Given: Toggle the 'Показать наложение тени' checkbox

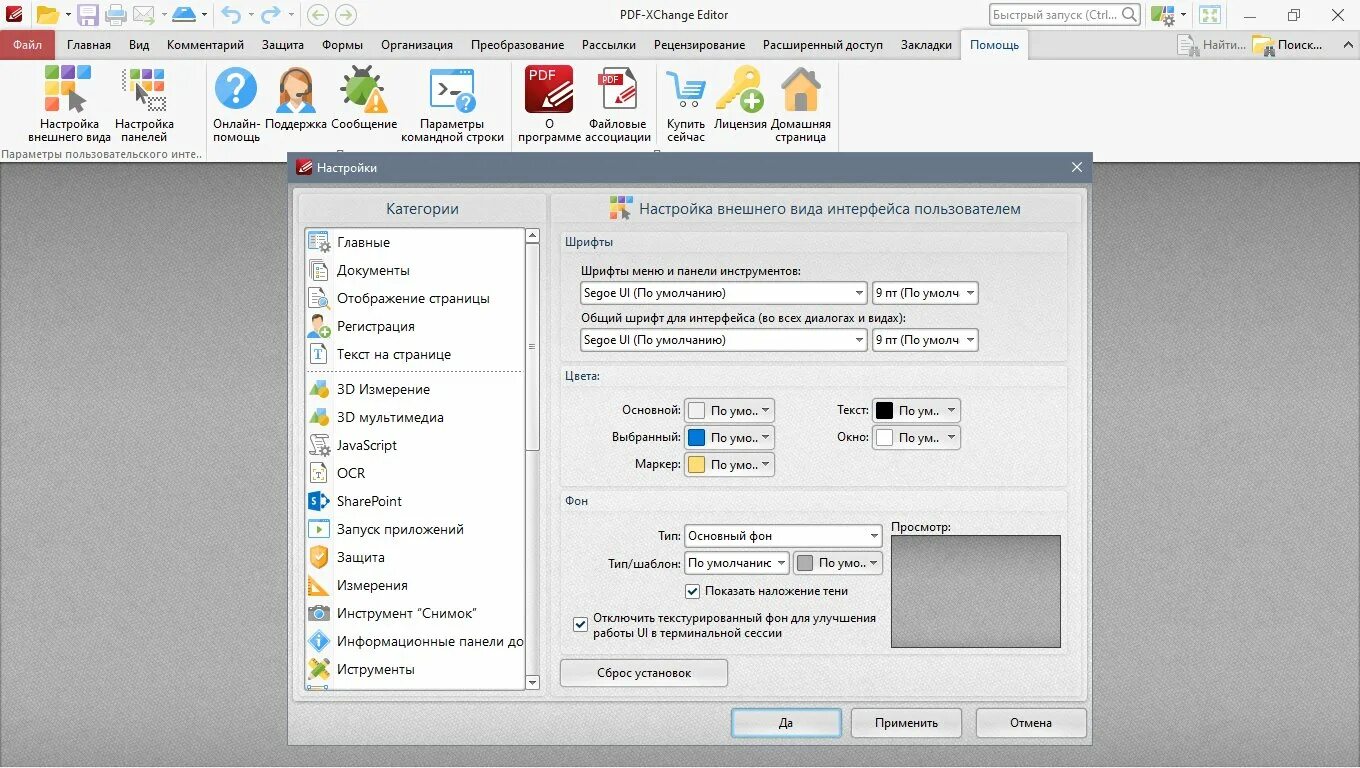Looking at the screenshot, I should (x=692, y=591).
